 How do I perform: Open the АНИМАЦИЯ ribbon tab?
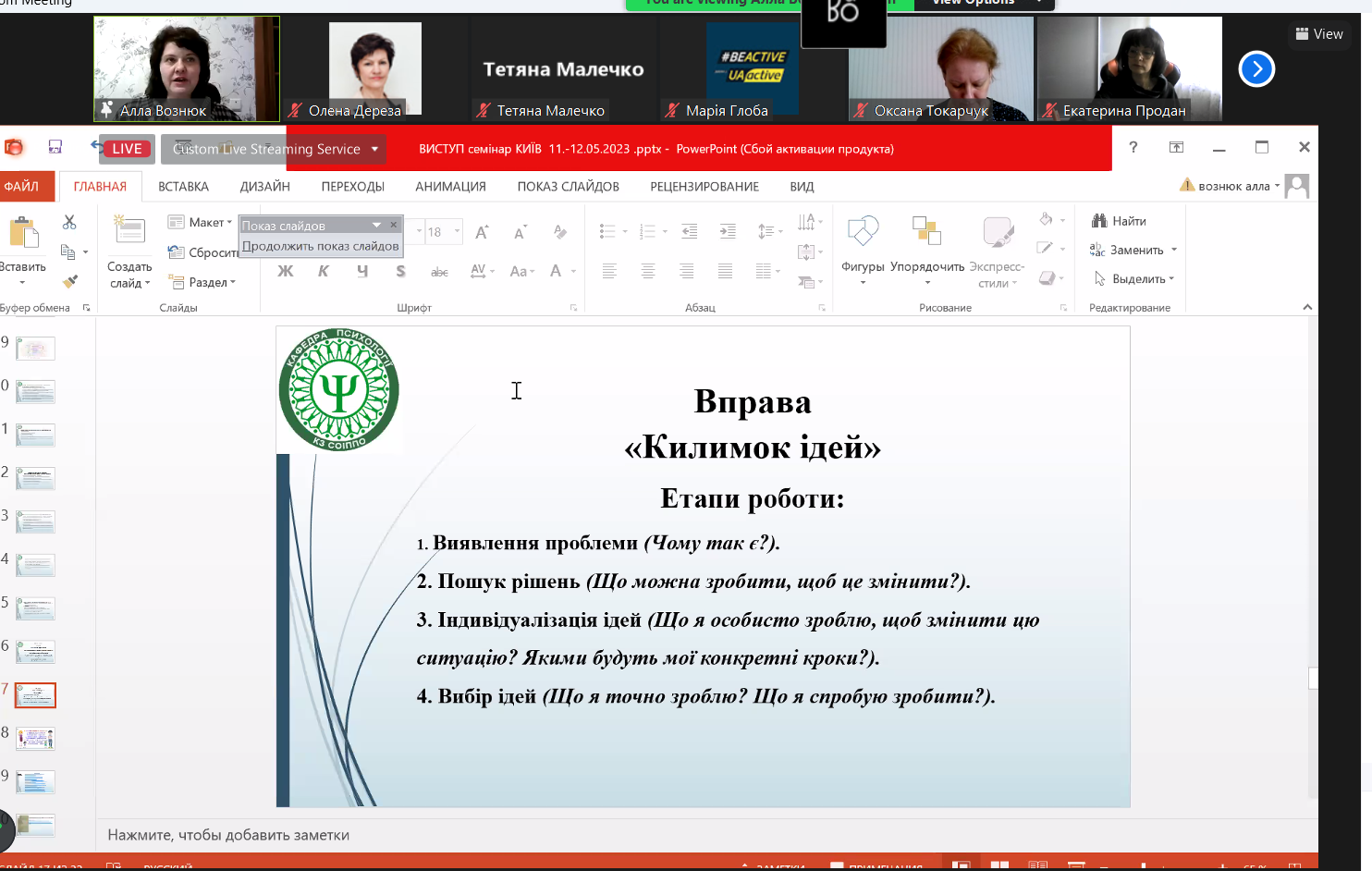click(450, 187)
